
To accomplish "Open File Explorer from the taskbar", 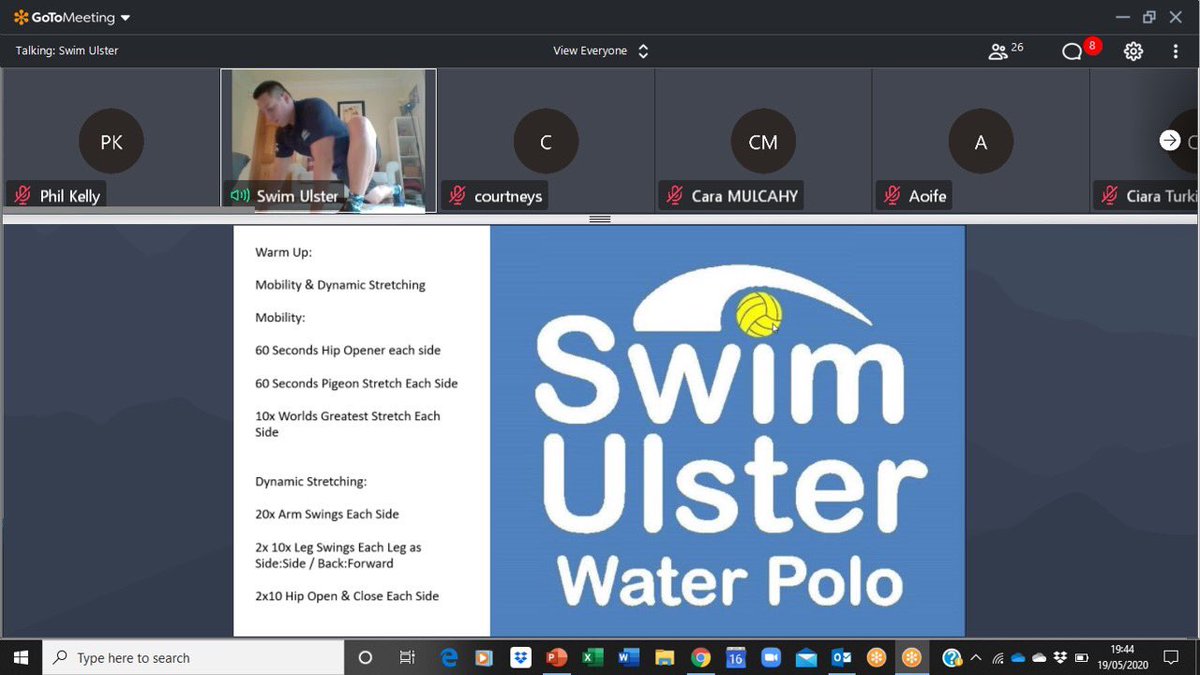I will 664,657.
